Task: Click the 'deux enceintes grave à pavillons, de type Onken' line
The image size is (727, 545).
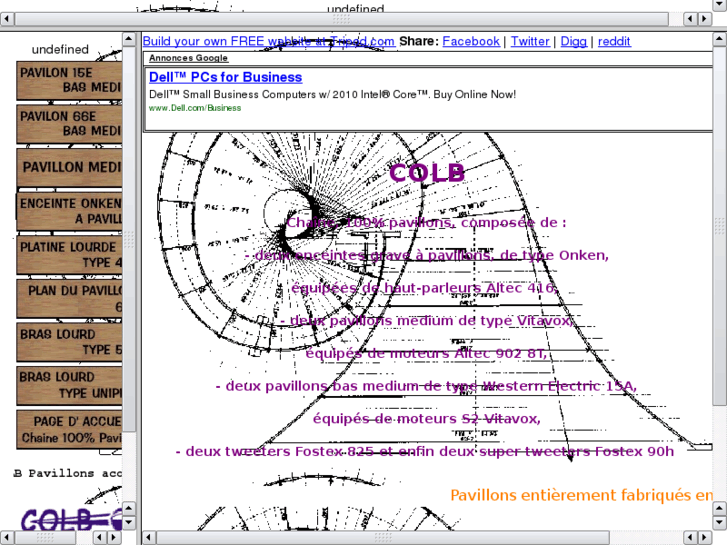Action: pos(427,255)
